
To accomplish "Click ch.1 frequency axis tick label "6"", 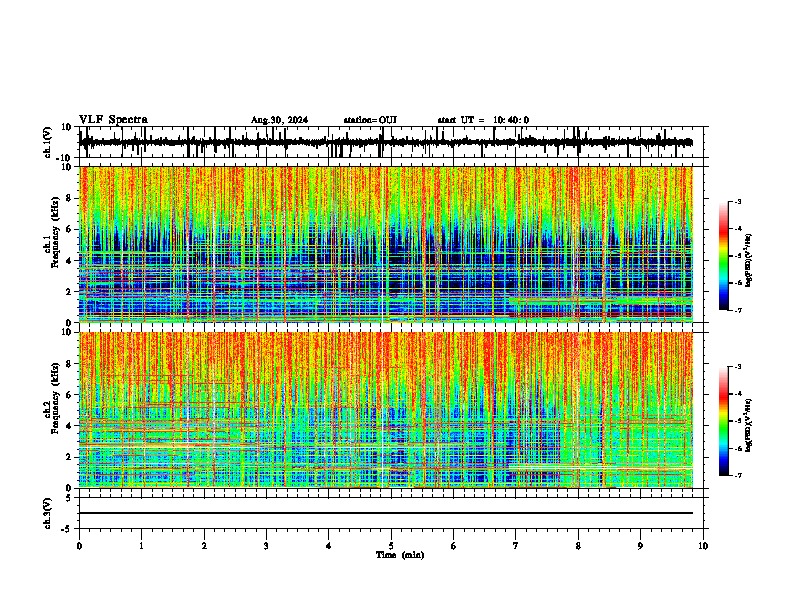I will point(70,229).
